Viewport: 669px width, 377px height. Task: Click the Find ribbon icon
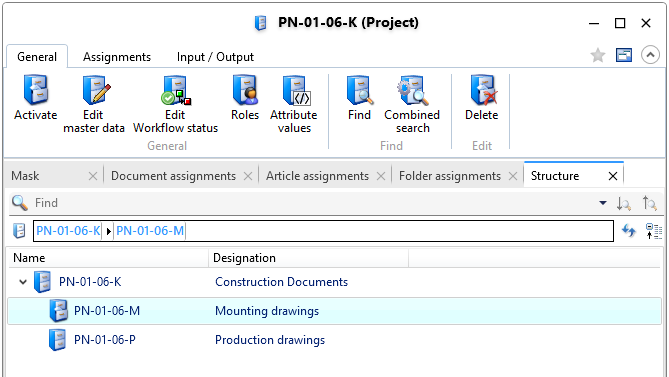tap(360, 90)
